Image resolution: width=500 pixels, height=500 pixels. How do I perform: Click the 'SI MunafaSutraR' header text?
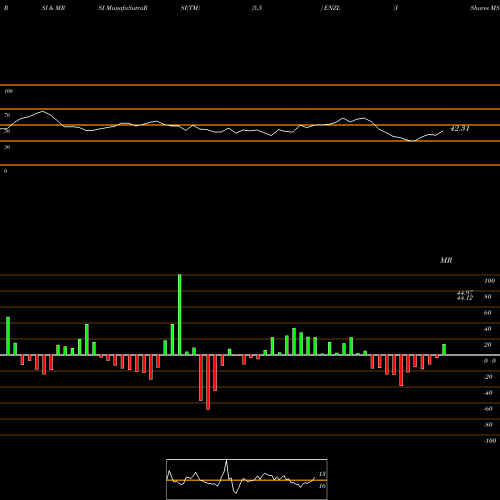click(x=123, y=8)
